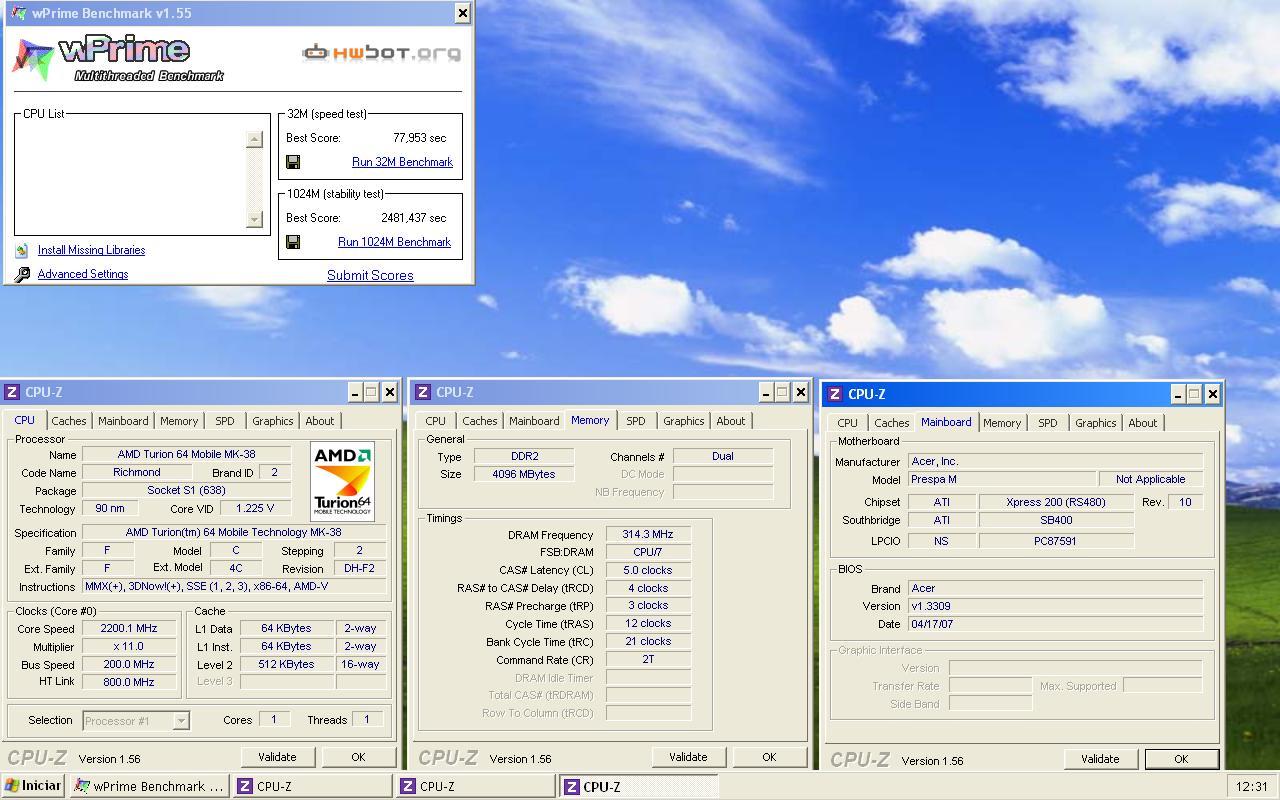Click the CPU-Z icon in the Memory window title bar
Screen dimensions: 1280x800
click(423, 392)
